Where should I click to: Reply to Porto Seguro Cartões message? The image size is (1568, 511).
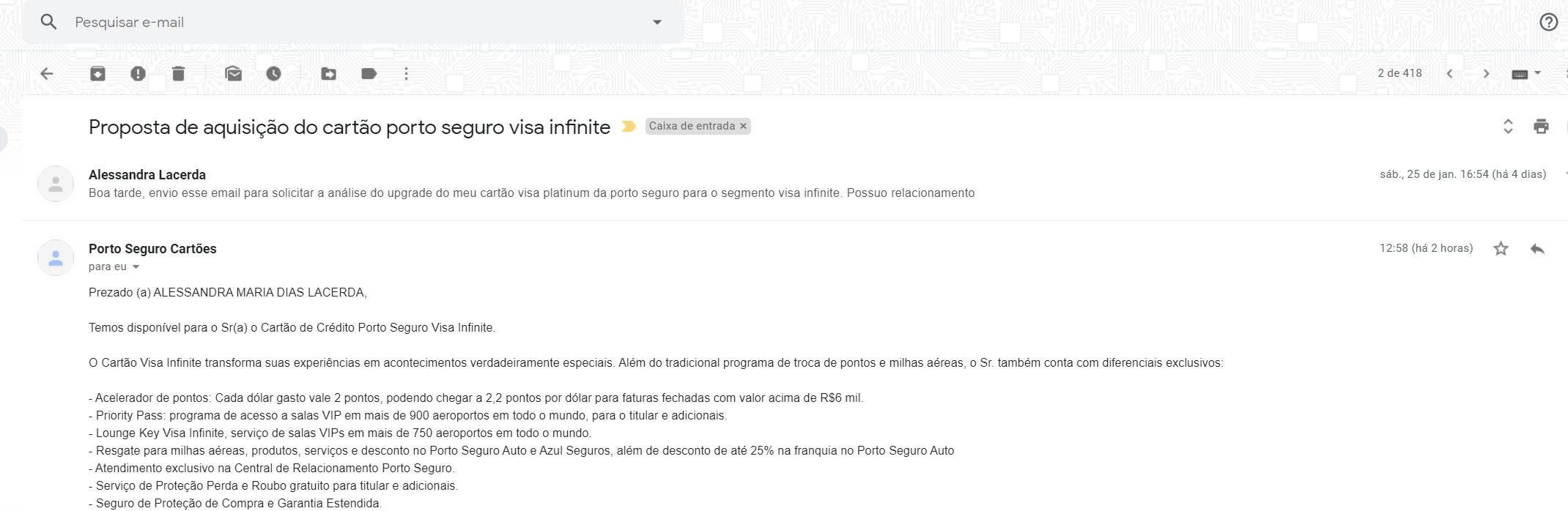pyautogui.click(x=1537, y=249)
